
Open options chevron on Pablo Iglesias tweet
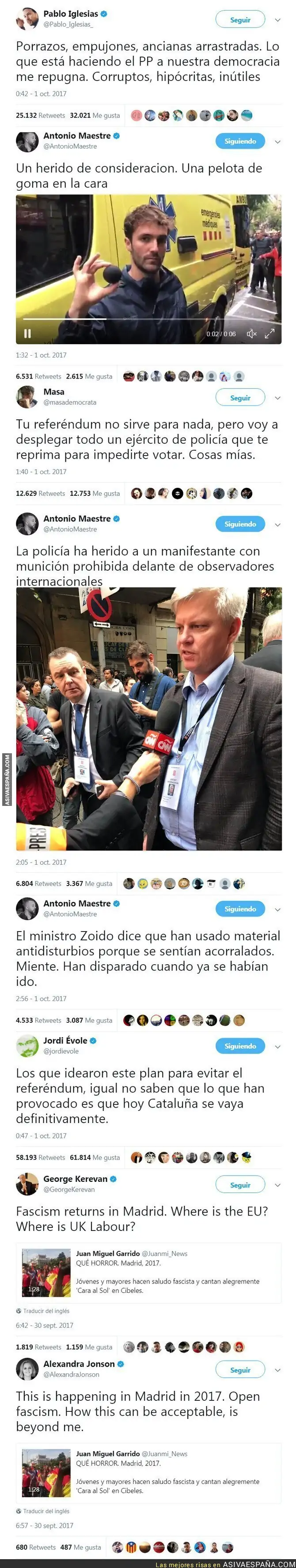tap(278, 20)
